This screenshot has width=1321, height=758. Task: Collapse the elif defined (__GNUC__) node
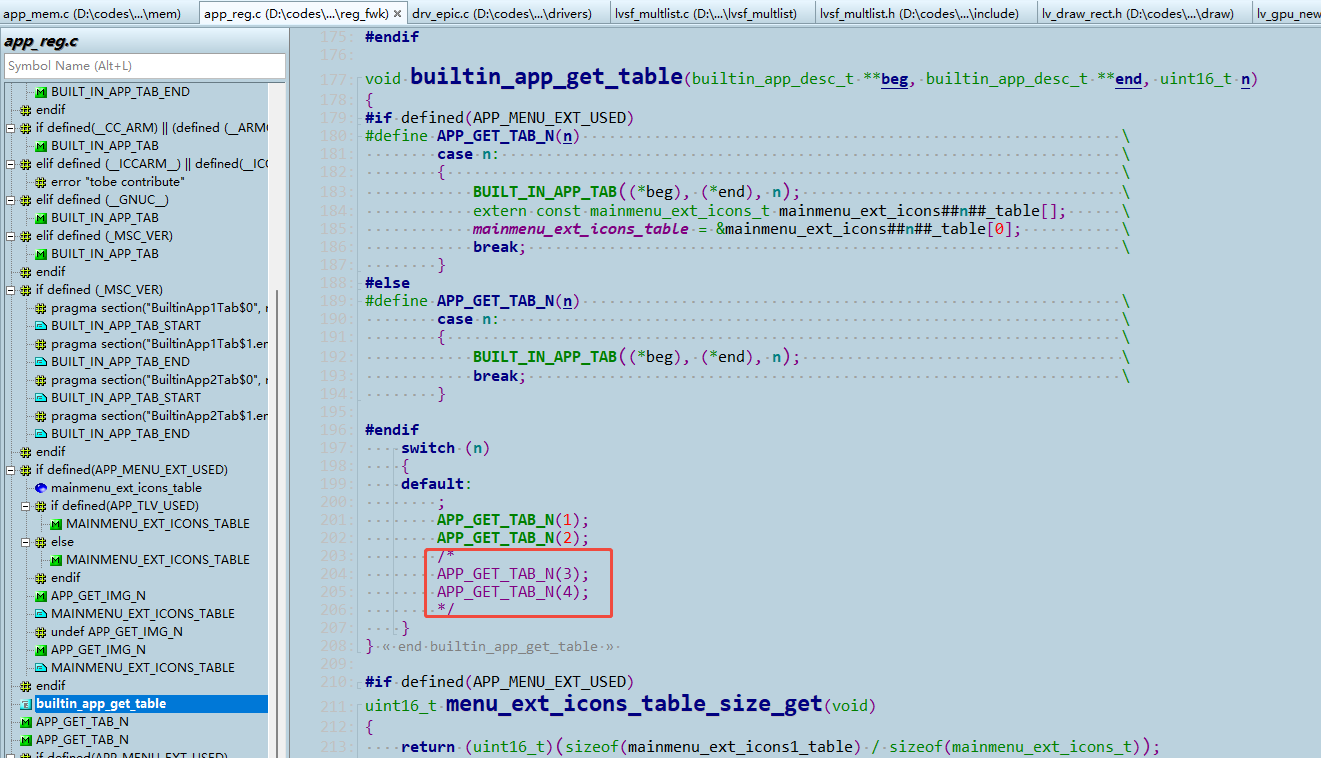(x=10, y=200)
